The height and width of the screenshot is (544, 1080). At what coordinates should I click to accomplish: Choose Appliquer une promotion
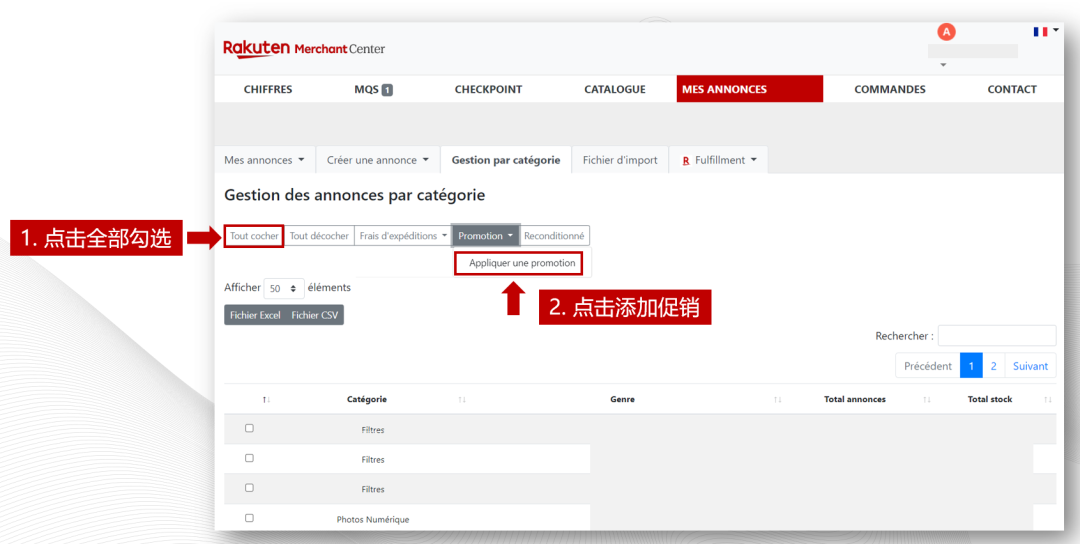click(522, 263)
